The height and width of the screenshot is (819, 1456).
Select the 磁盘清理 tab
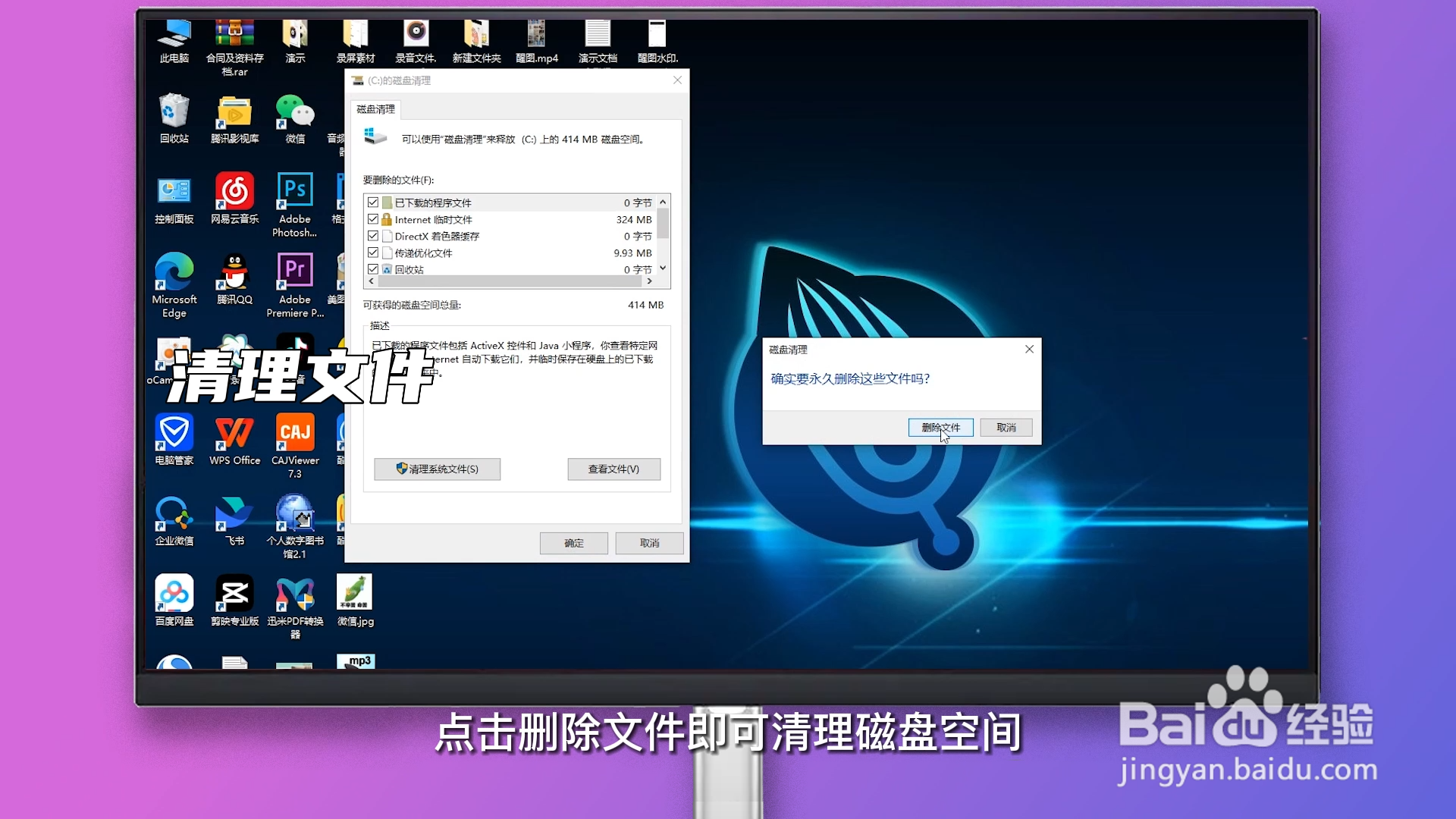pos(375,109)
